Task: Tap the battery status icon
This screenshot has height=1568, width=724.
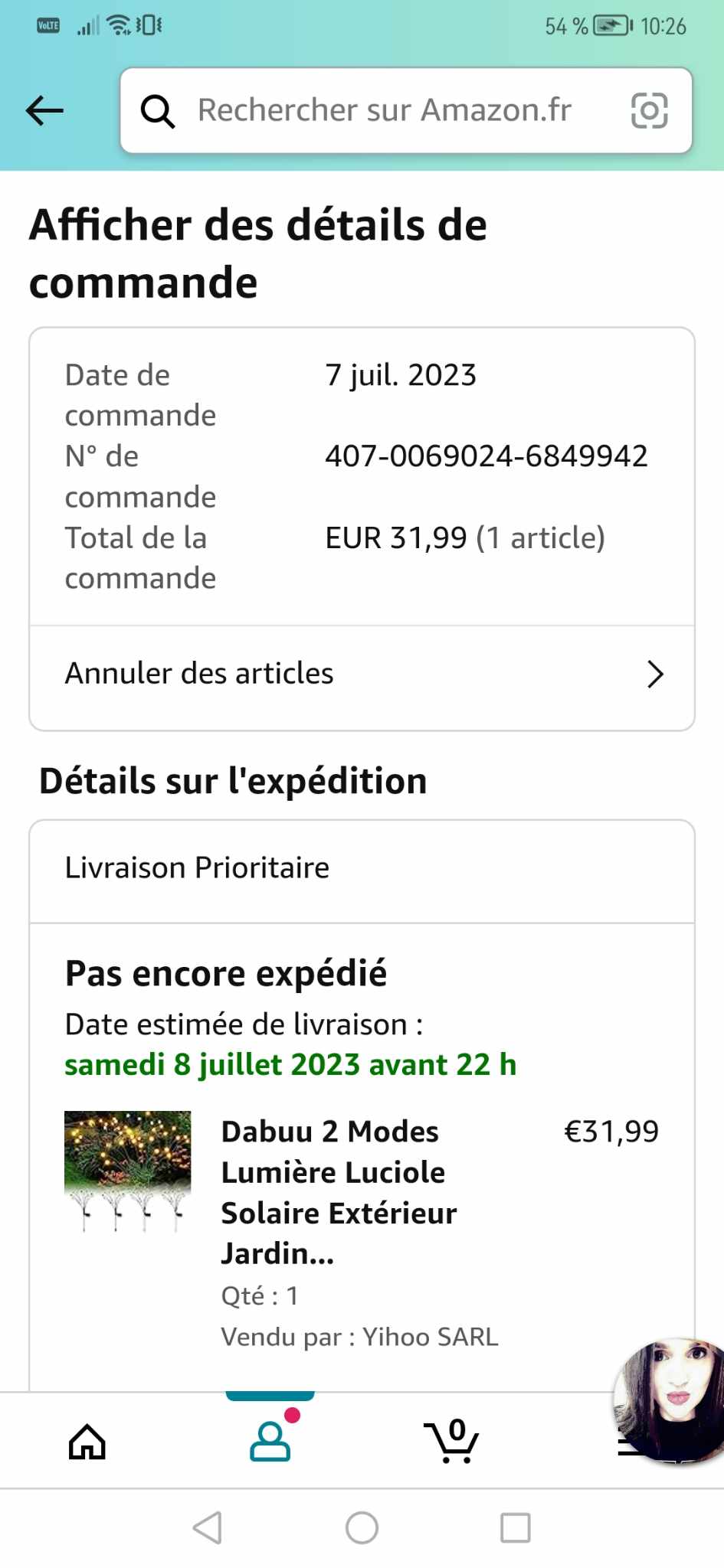Action: coord(613,26)
